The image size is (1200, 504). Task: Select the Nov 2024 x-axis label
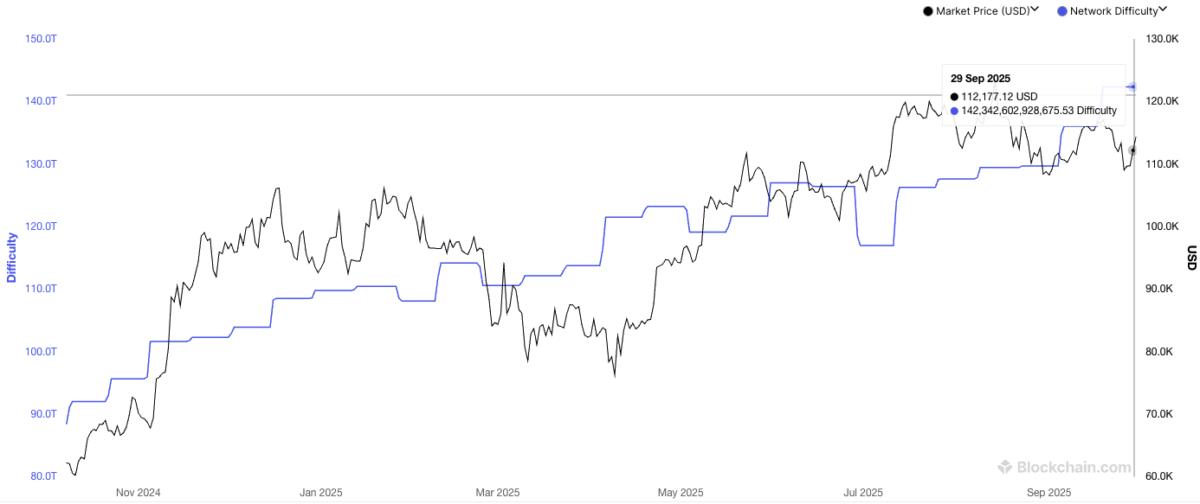[x=138, y=492]
